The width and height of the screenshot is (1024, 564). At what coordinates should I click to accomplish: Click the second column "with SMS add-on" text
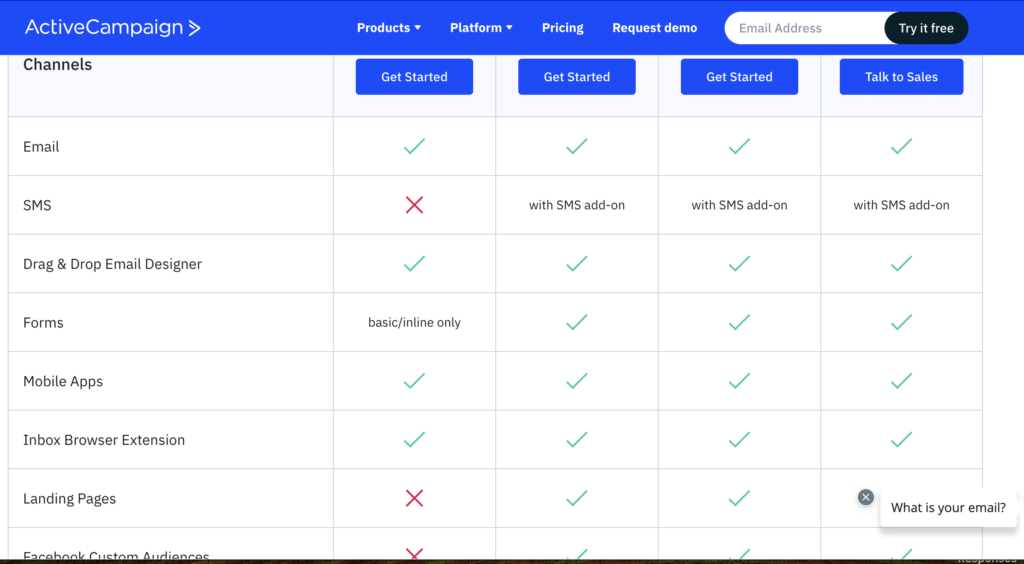point(576,205)
